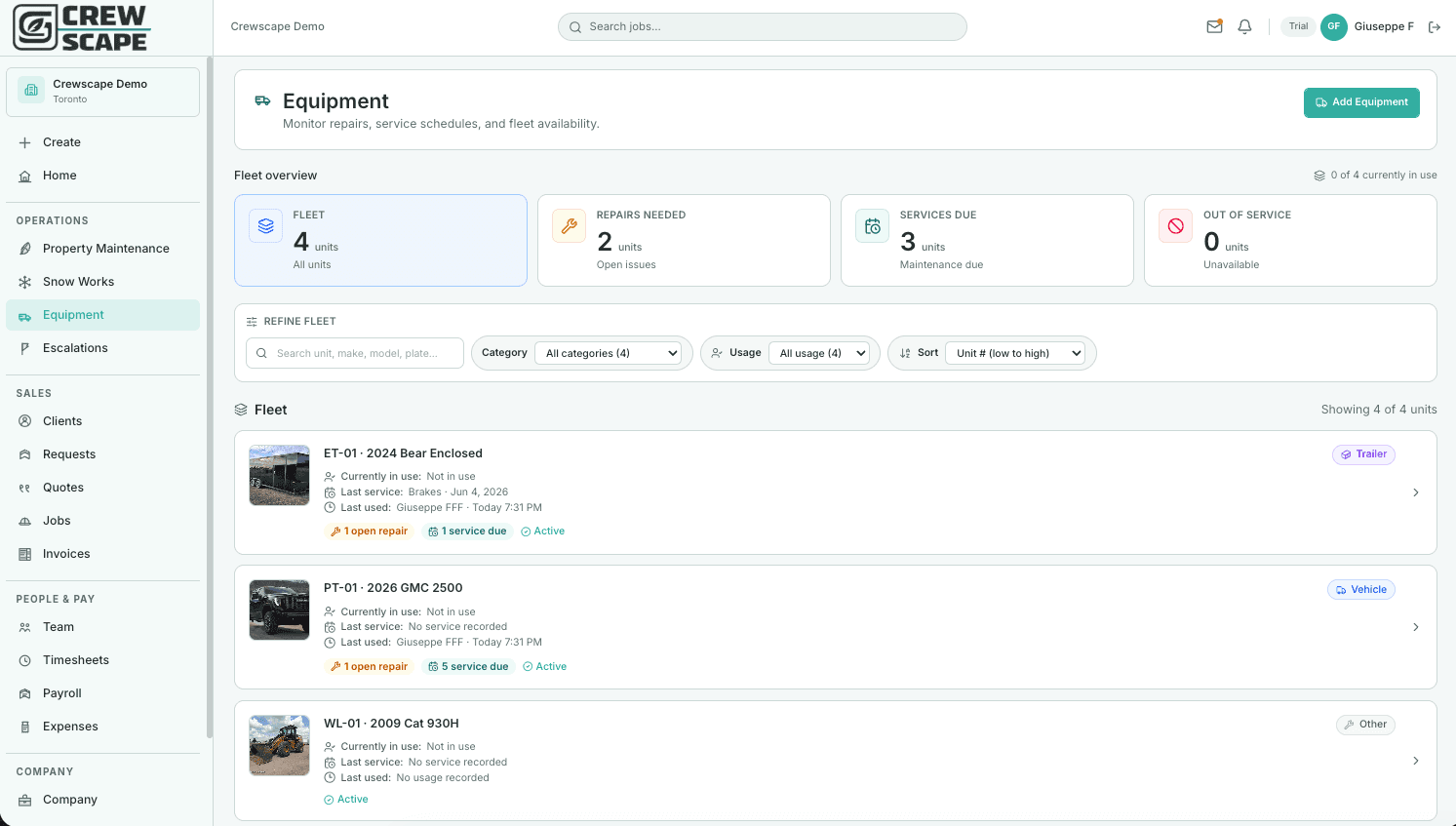1456x826 pixels.
Task: Click the GF user avatar
Action: click(1333, 27)
